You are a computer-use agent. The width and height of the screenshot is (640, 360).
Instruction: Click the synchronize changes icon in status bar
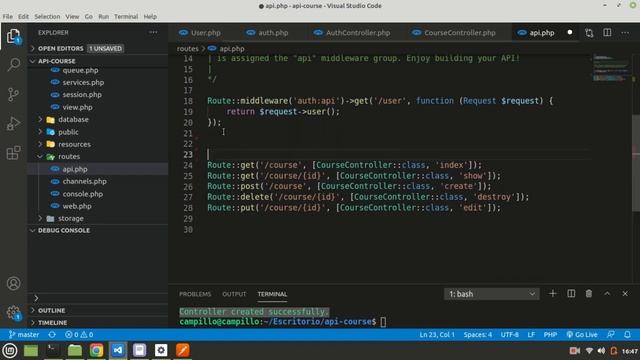pos(52,334)
